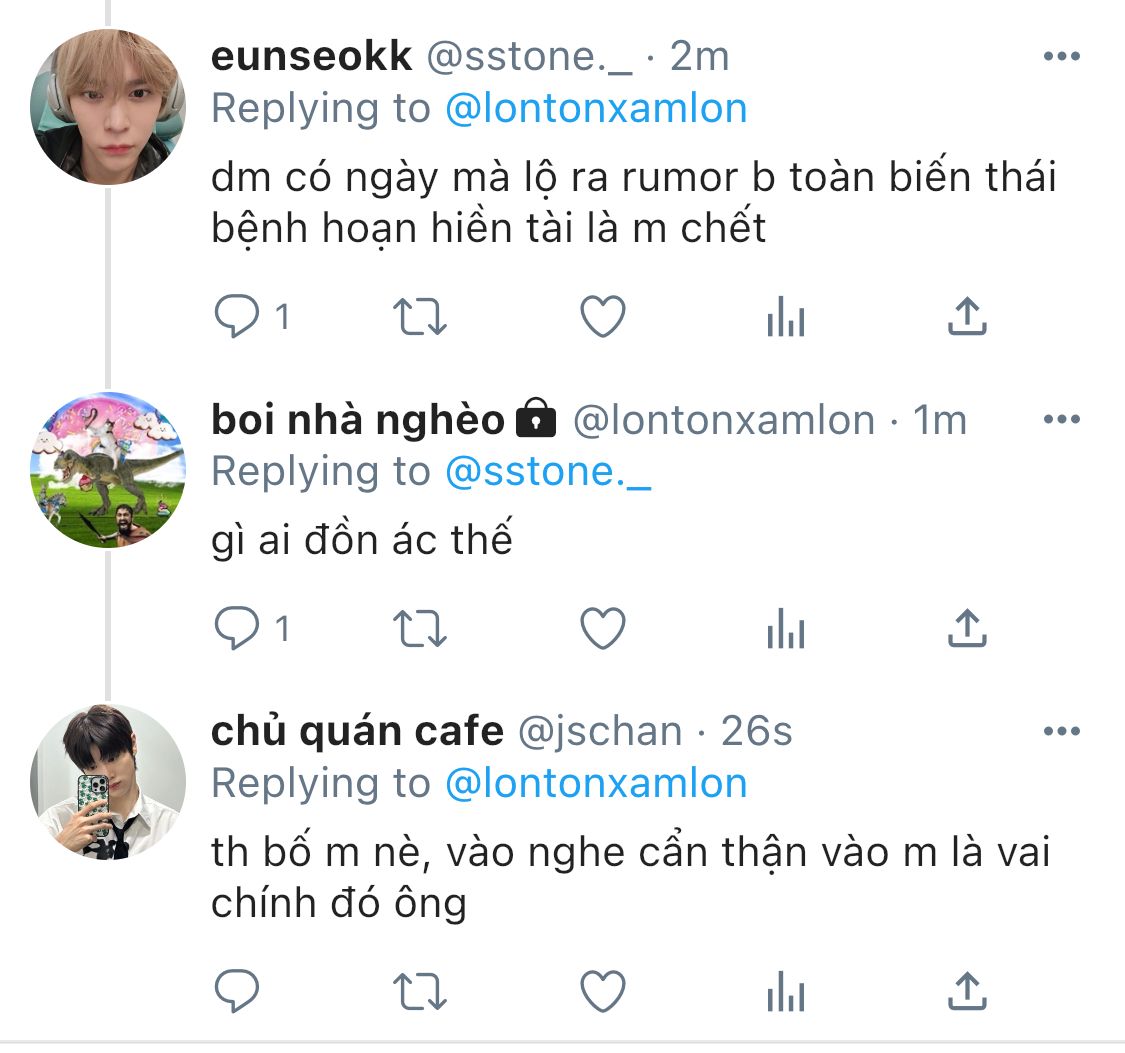1125x1053 pixels.
Task: Reply to boi nhà nghèo's tweet
Action: point(238,629)
